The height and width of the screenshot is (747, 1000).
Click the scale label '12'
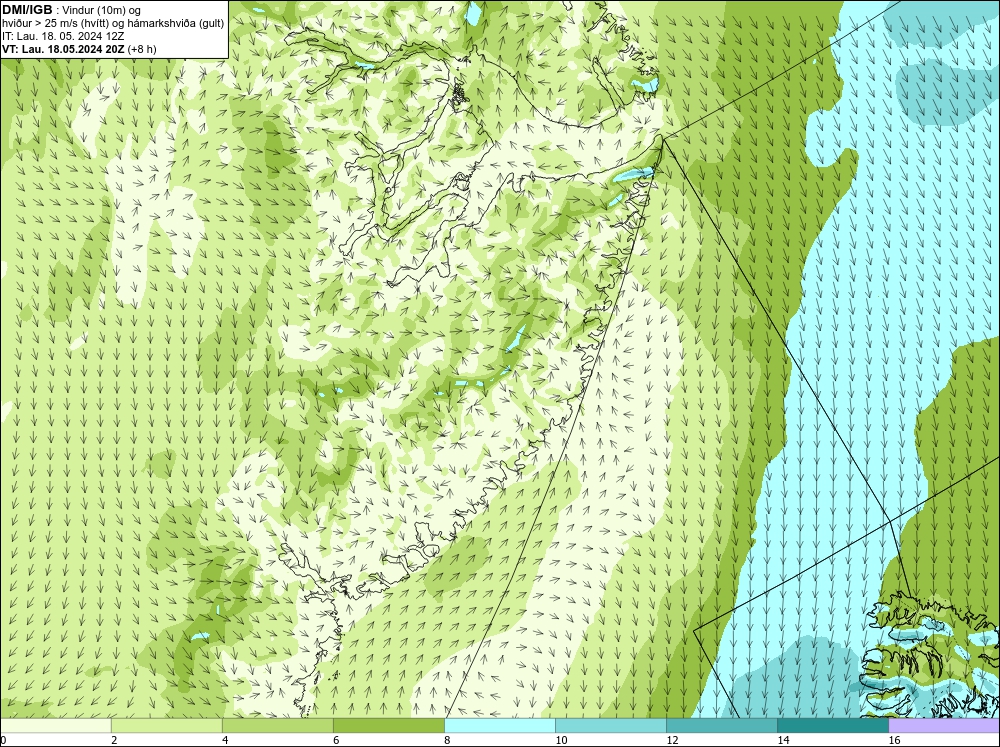(x=672, y=740)
